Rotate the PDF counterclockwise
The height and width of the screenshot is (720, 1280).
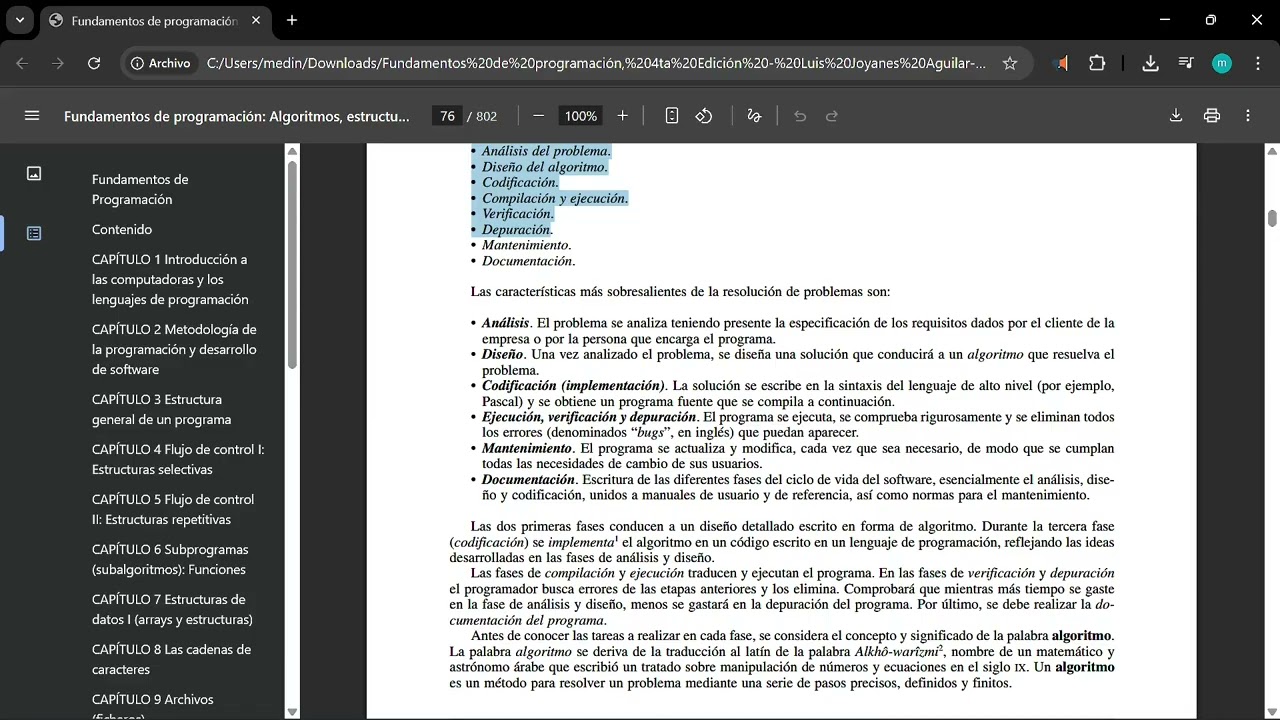point(704,116)
